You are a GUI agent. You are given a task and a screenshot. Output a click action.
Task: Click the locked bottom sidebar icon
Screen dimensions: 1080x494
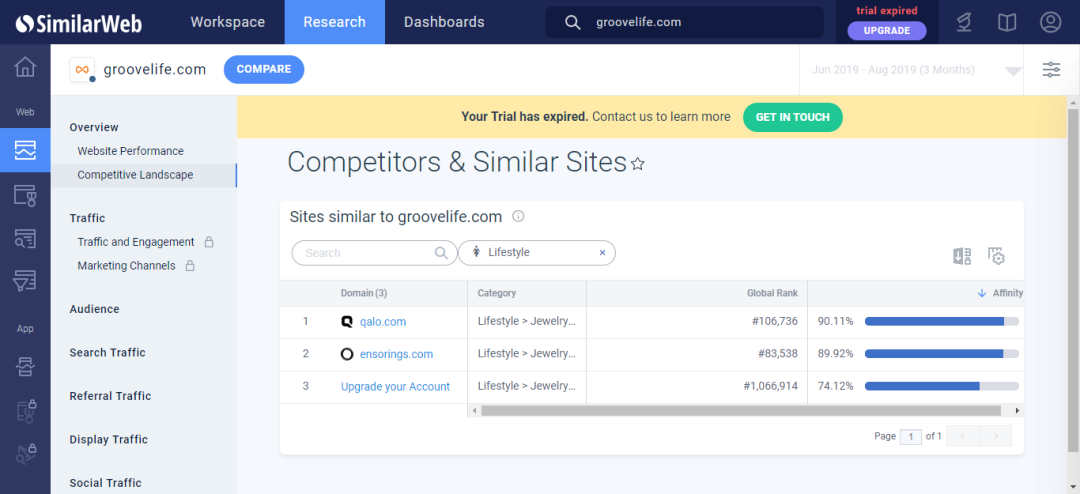[x=25, y=453]
